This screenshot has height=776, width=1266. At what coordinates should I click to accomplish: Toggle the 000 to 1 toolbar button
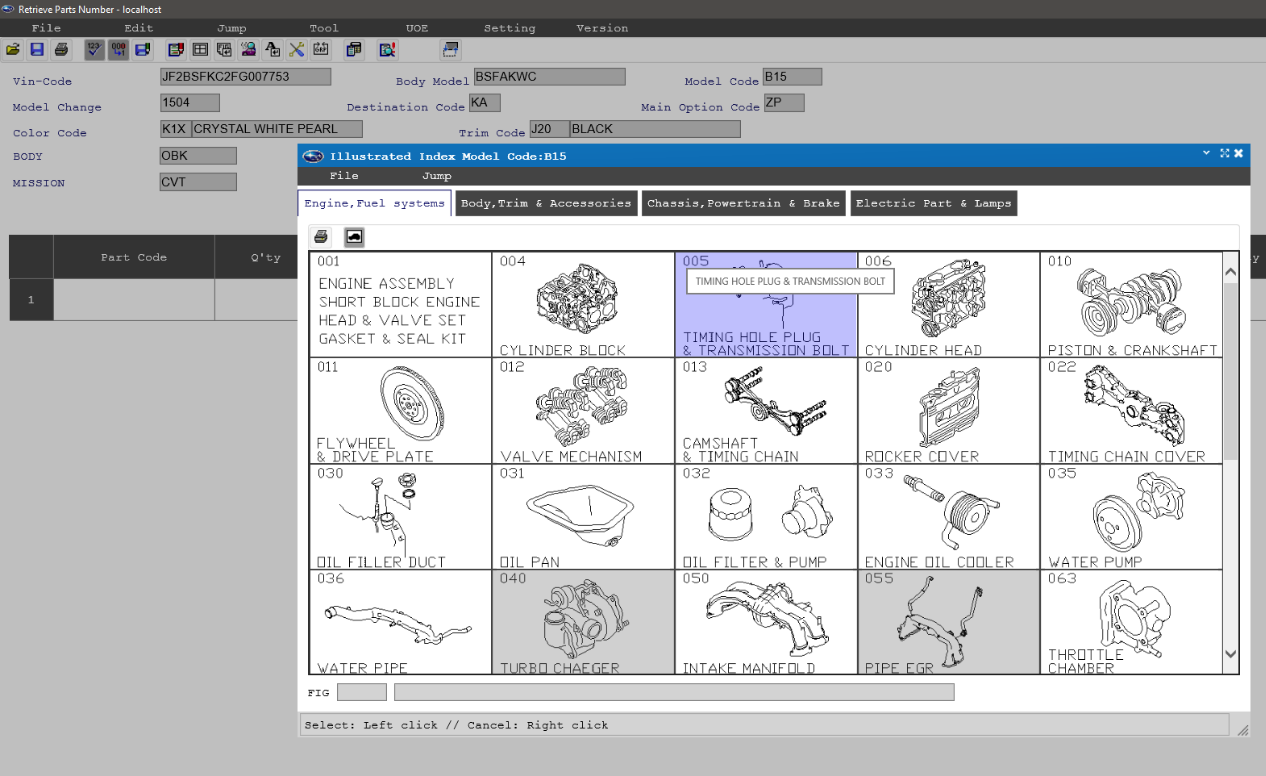(119, 49)
